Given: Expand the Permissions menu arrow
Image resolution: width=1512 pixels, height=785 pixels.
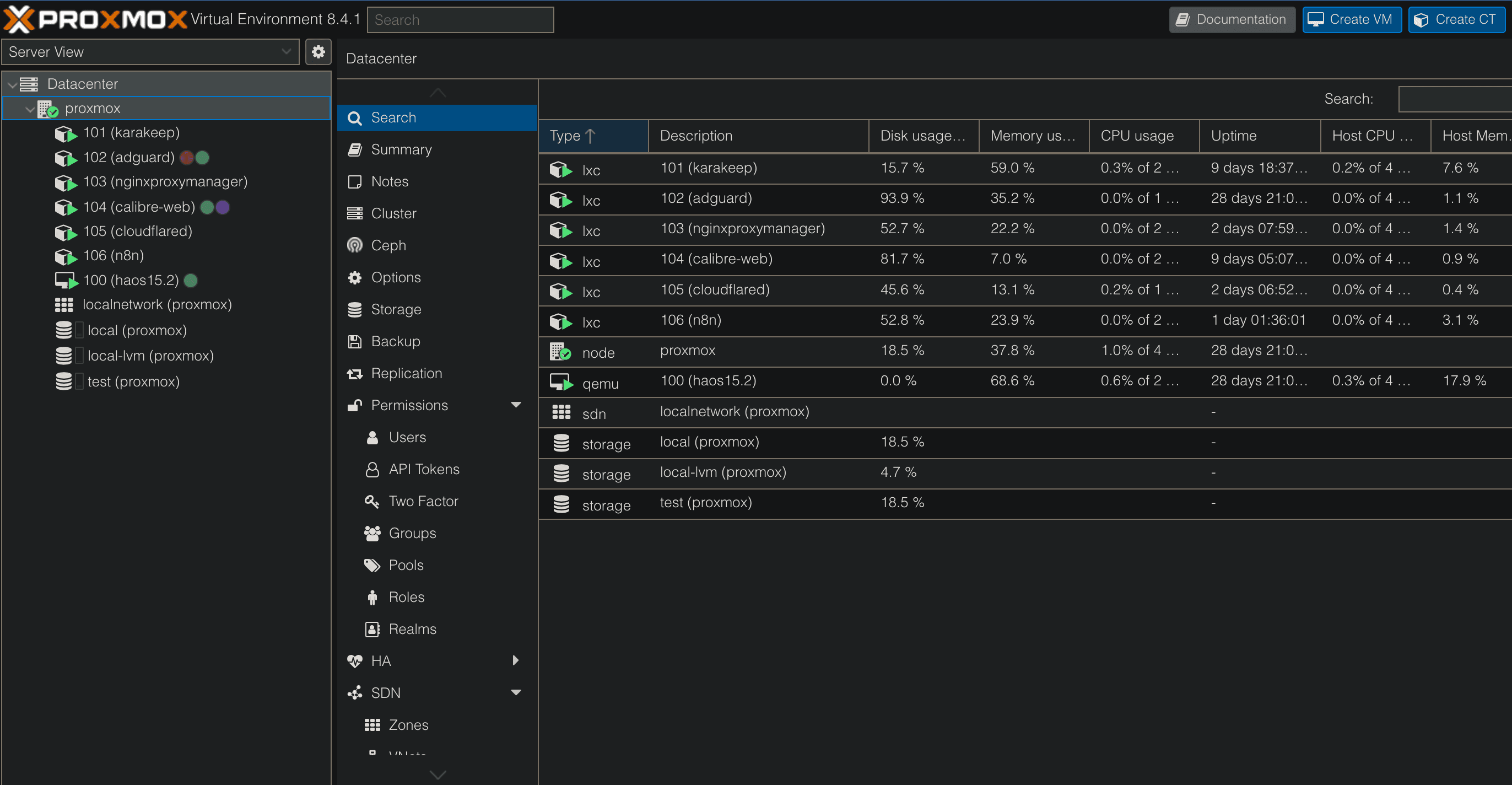Looking at the screenshot, I should pos(516,405).
